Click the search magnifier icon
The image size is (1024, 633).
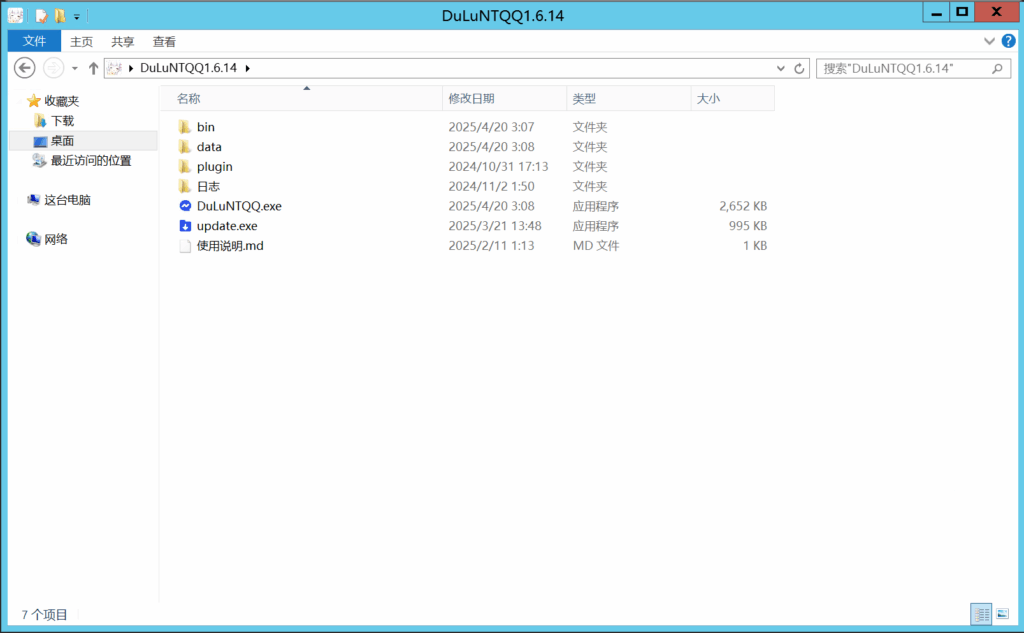pyautogui.click(x=997, y=68)
